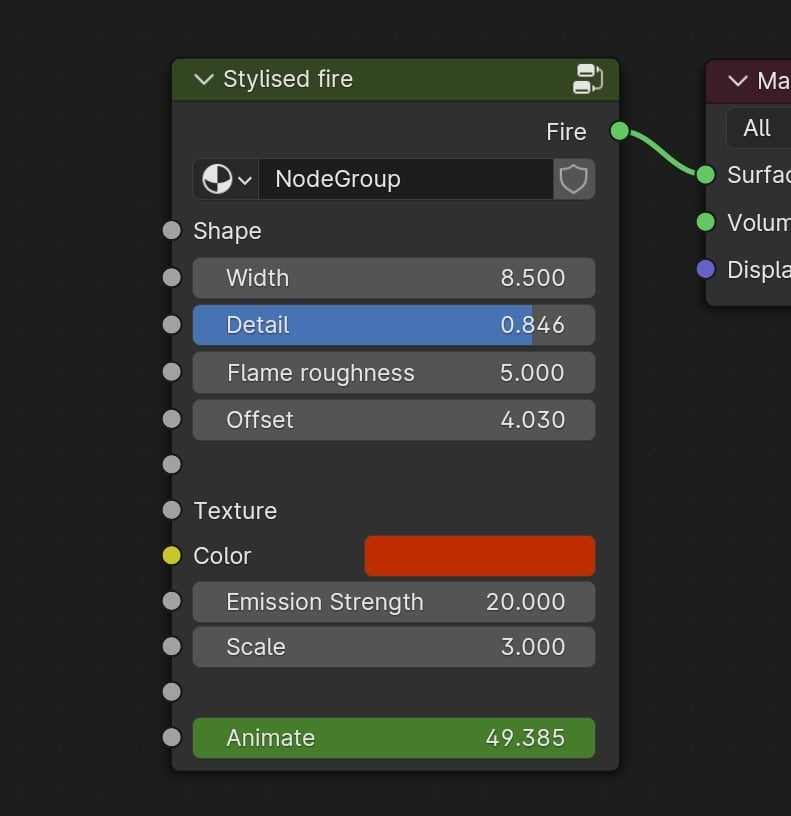Viewport: 791px width, 816px height.
Task: Click the node group edit icon in header
Action: 588,79
